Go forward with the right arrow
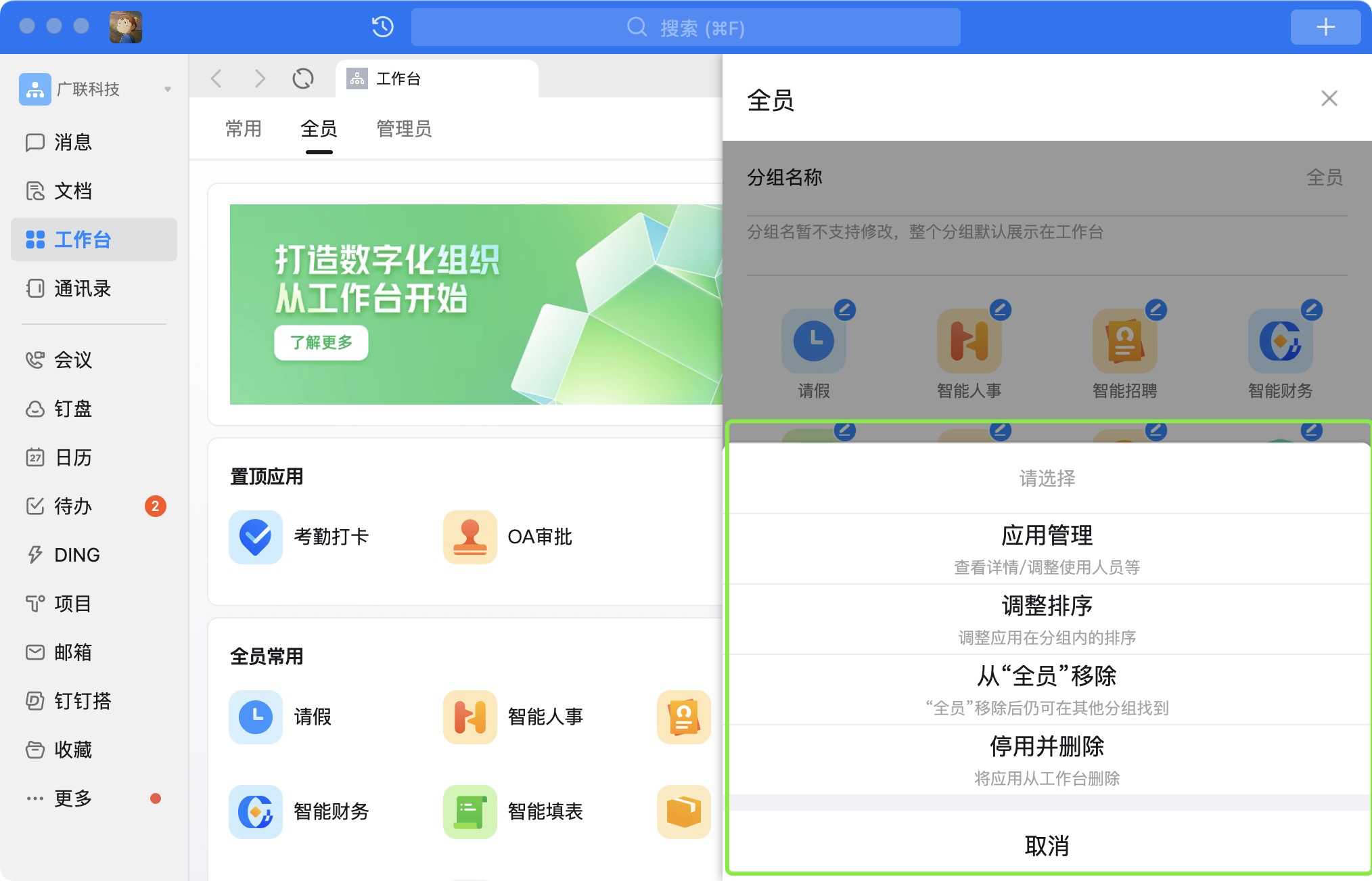The width and height of the screenshot is (1372, 881). pos(260,78)
